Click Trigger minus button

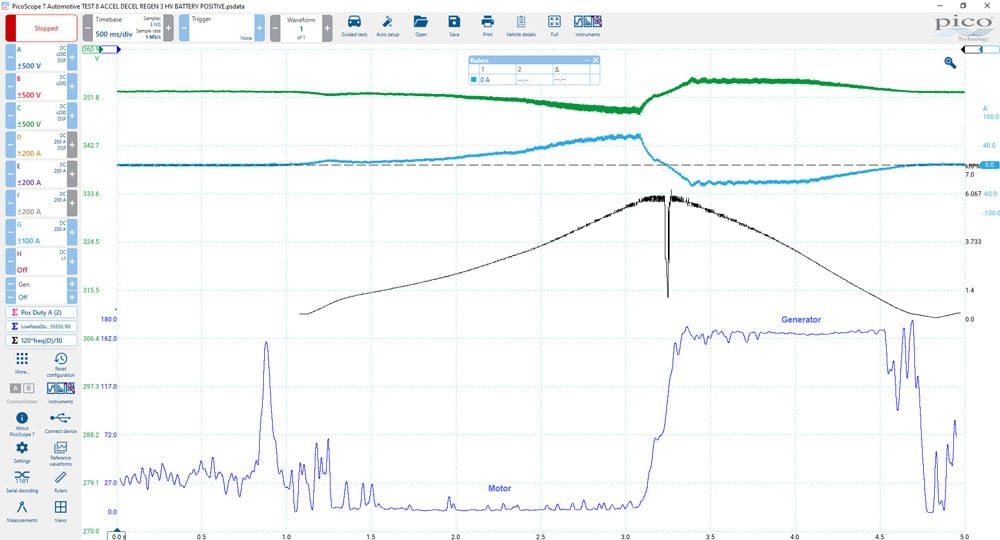point(184,28)
